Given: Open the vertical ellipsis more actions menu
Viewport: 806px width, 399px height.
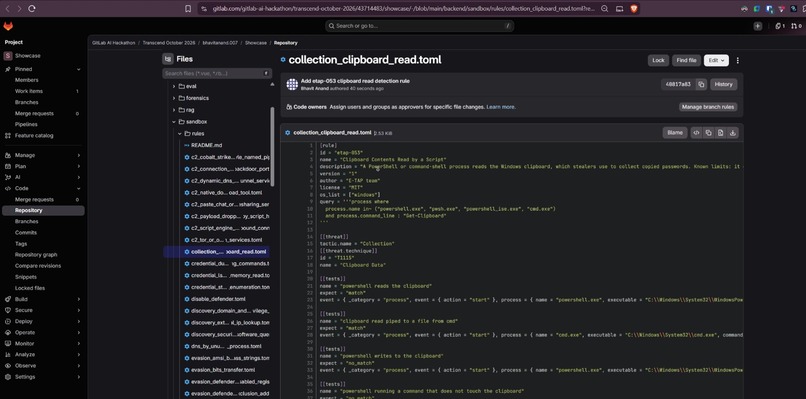Looking at the screenshot, I should [x=738, y=60].
